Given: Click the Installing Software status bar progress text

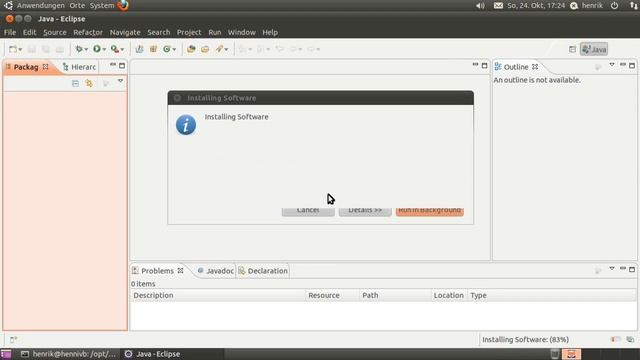Looking at the screenshot, I should (525, 340).
